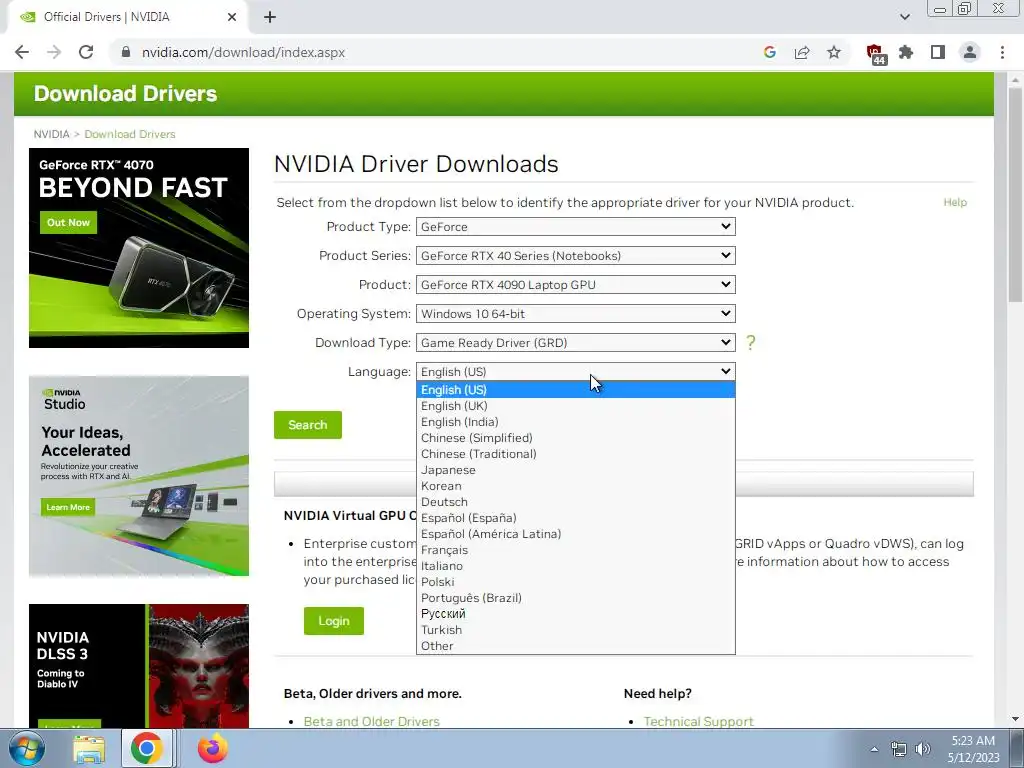The width and height of the screenshot is (1024, 768).
Task: Expand the Operating System dropdown
Action: coord(575,313)
